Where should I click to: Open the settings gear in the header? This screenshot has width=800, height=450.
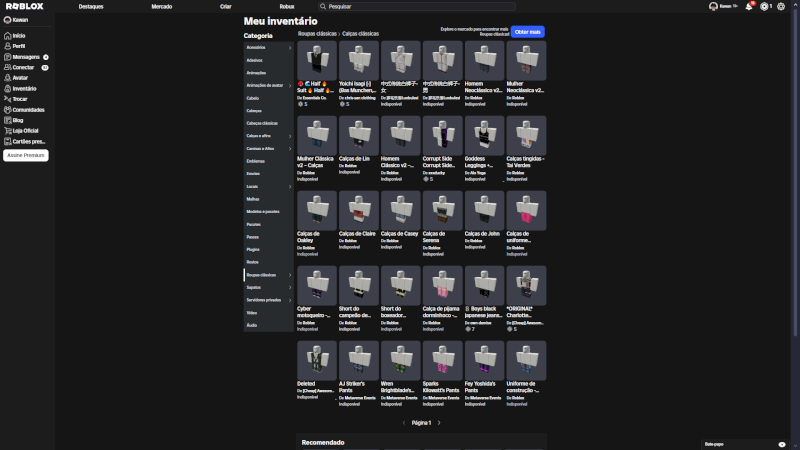pos(782,6)
